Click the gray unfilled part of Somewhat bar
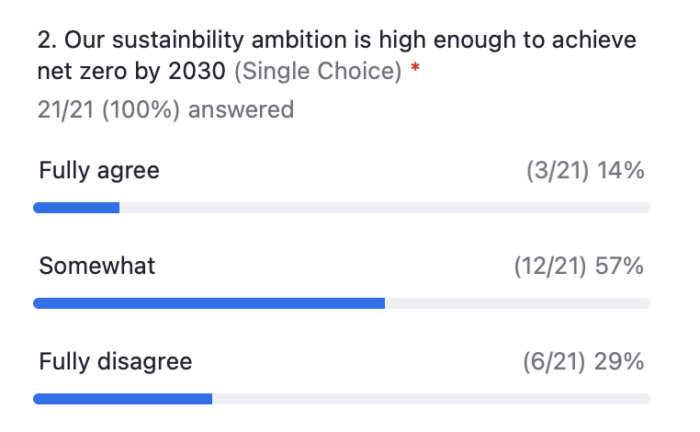The width and height of the screenshot is (700, 432). [518, 303]
